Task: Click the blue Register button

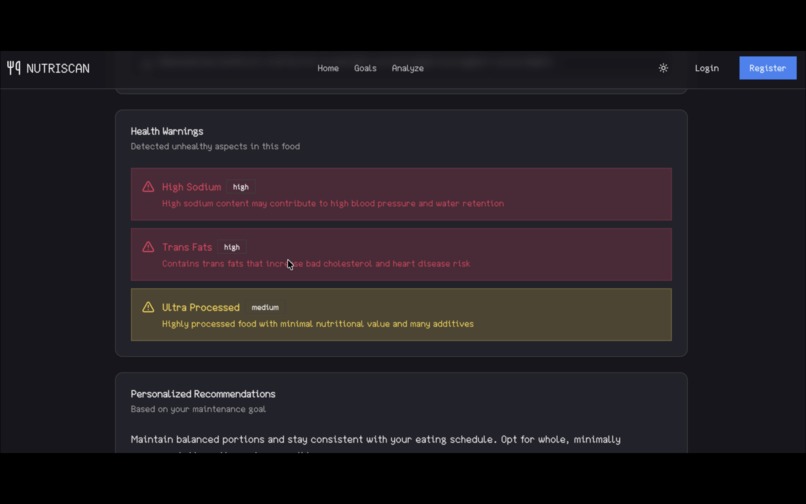Action: click(768, 68)
